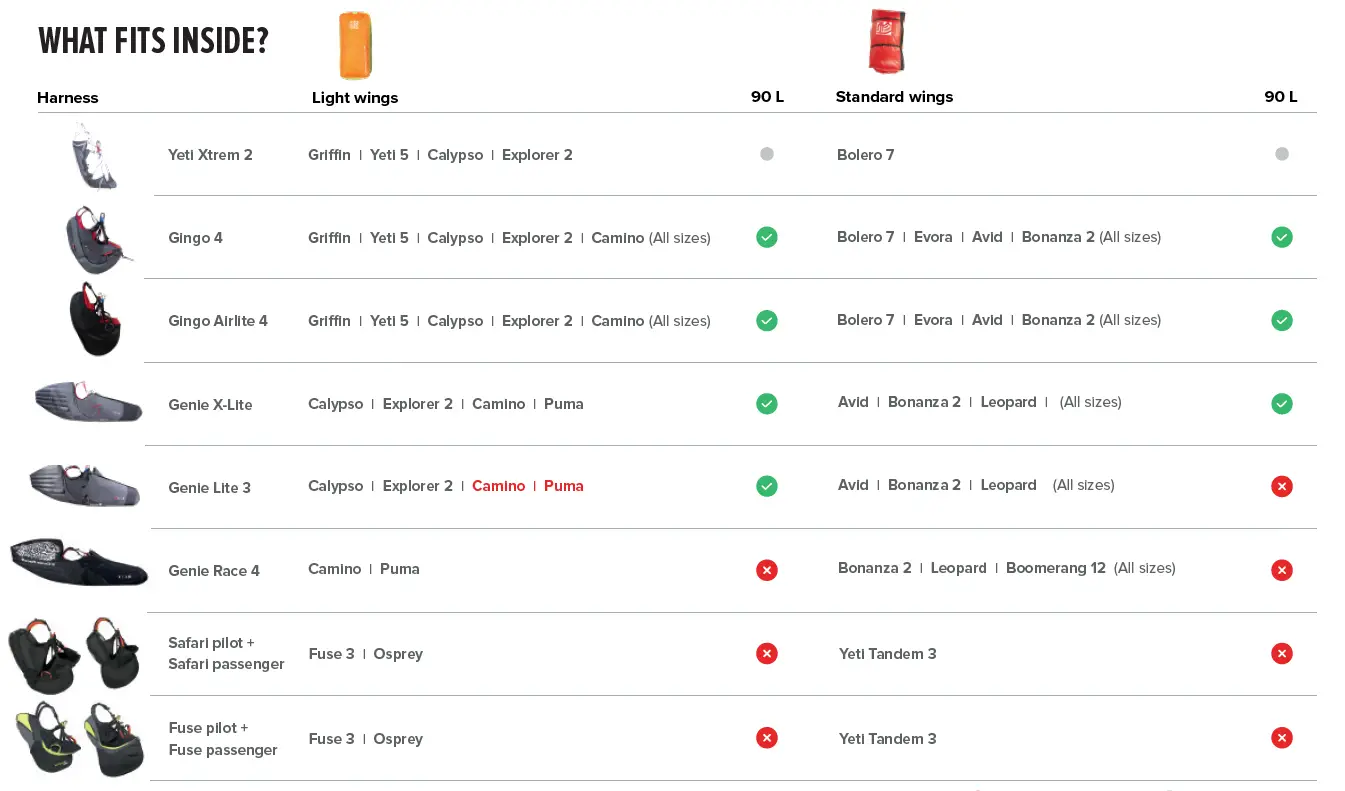This screenshot has width=1345, height=791.
Task: Click the Boomerang 12 wing name
Action: click(x=1055, y=568)
